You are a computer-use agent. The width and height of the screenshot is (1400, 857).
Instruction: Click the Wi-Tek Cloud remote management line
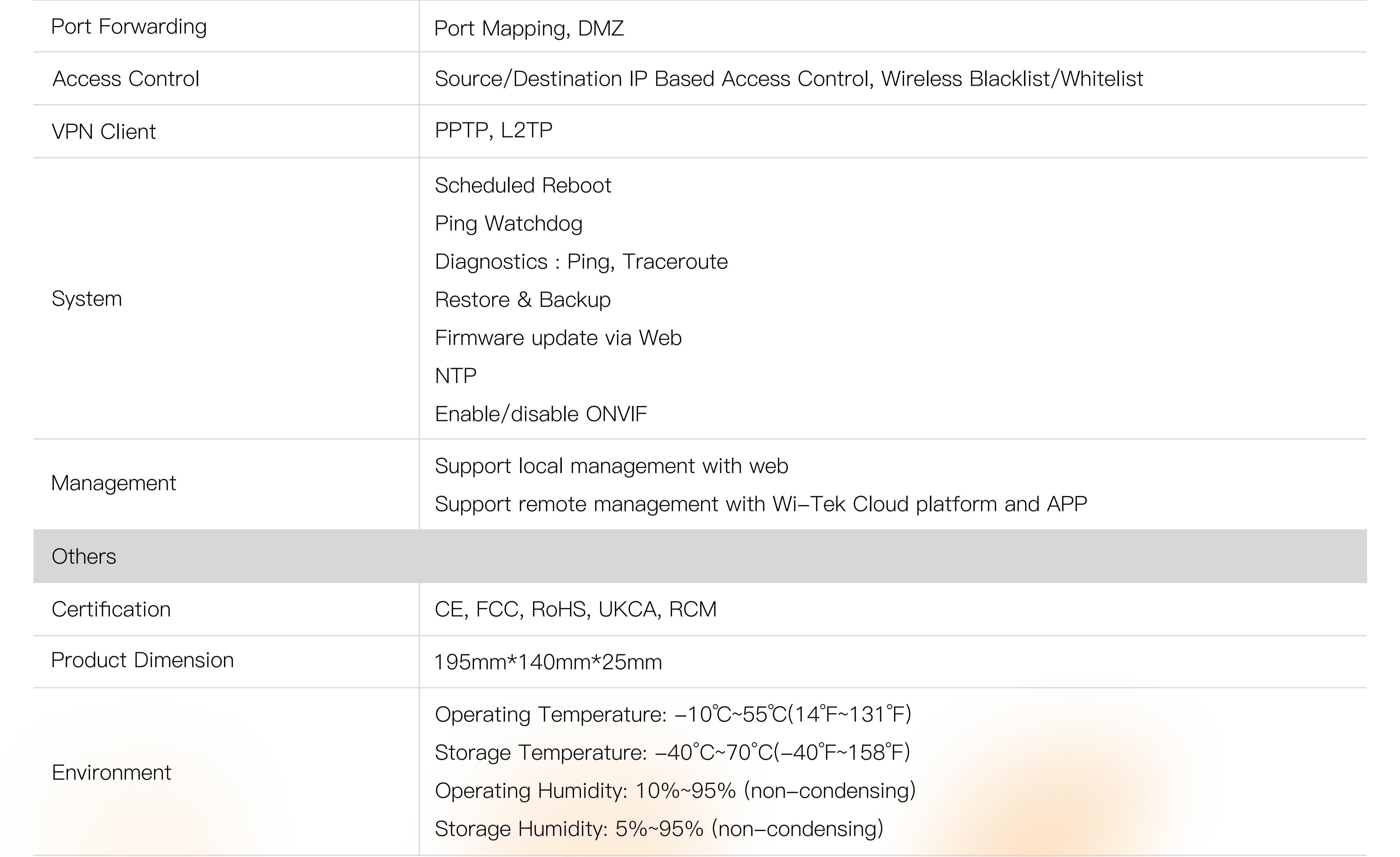click(760, 504)
